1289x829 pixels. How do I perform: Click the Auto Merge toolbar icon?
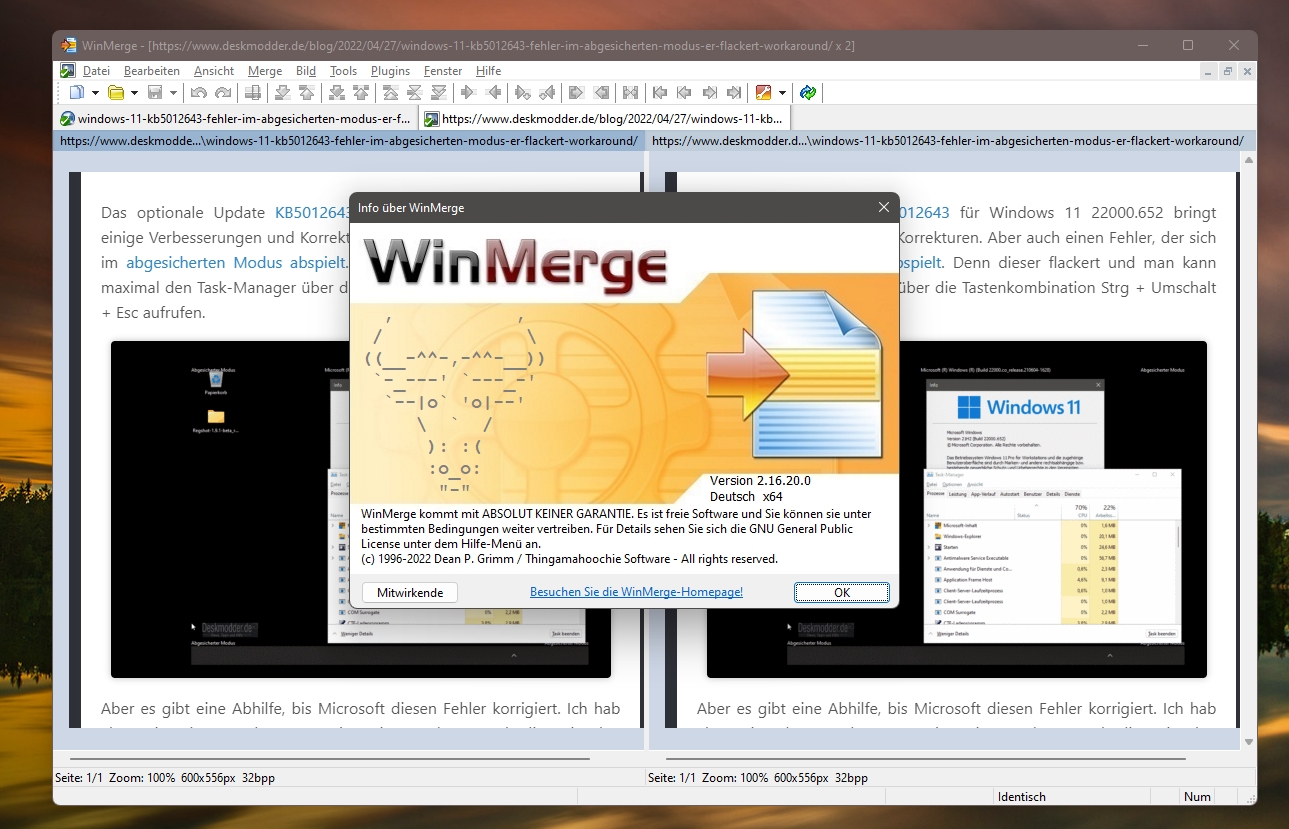point(629,93)
